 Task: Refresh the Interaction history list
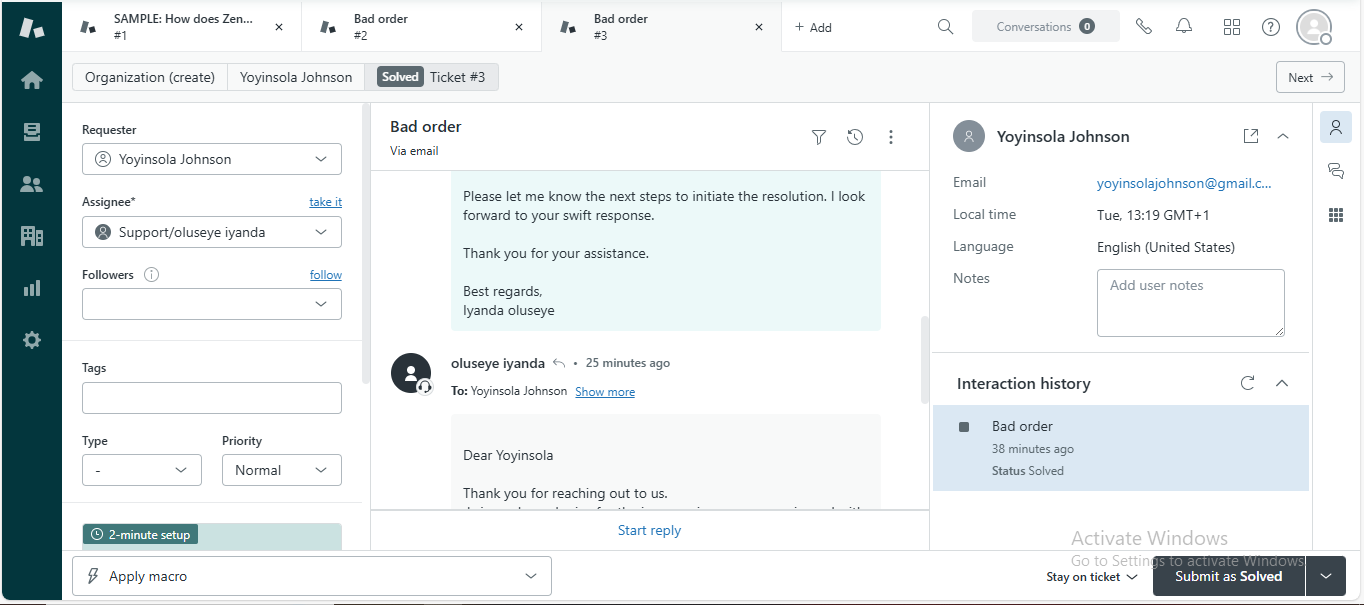click(1247, 383)
